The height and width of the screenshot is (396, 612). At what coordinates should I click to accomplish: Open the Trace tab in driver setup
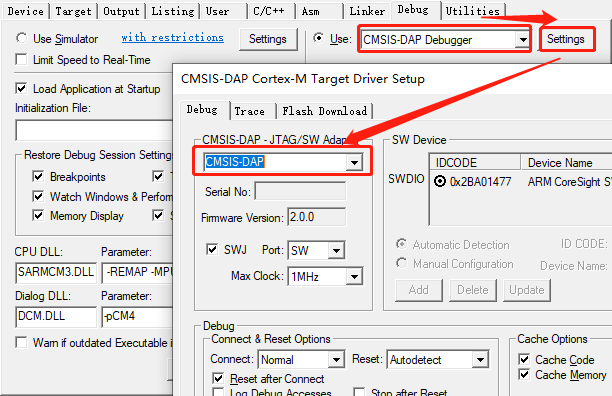(x=249, y=111)
